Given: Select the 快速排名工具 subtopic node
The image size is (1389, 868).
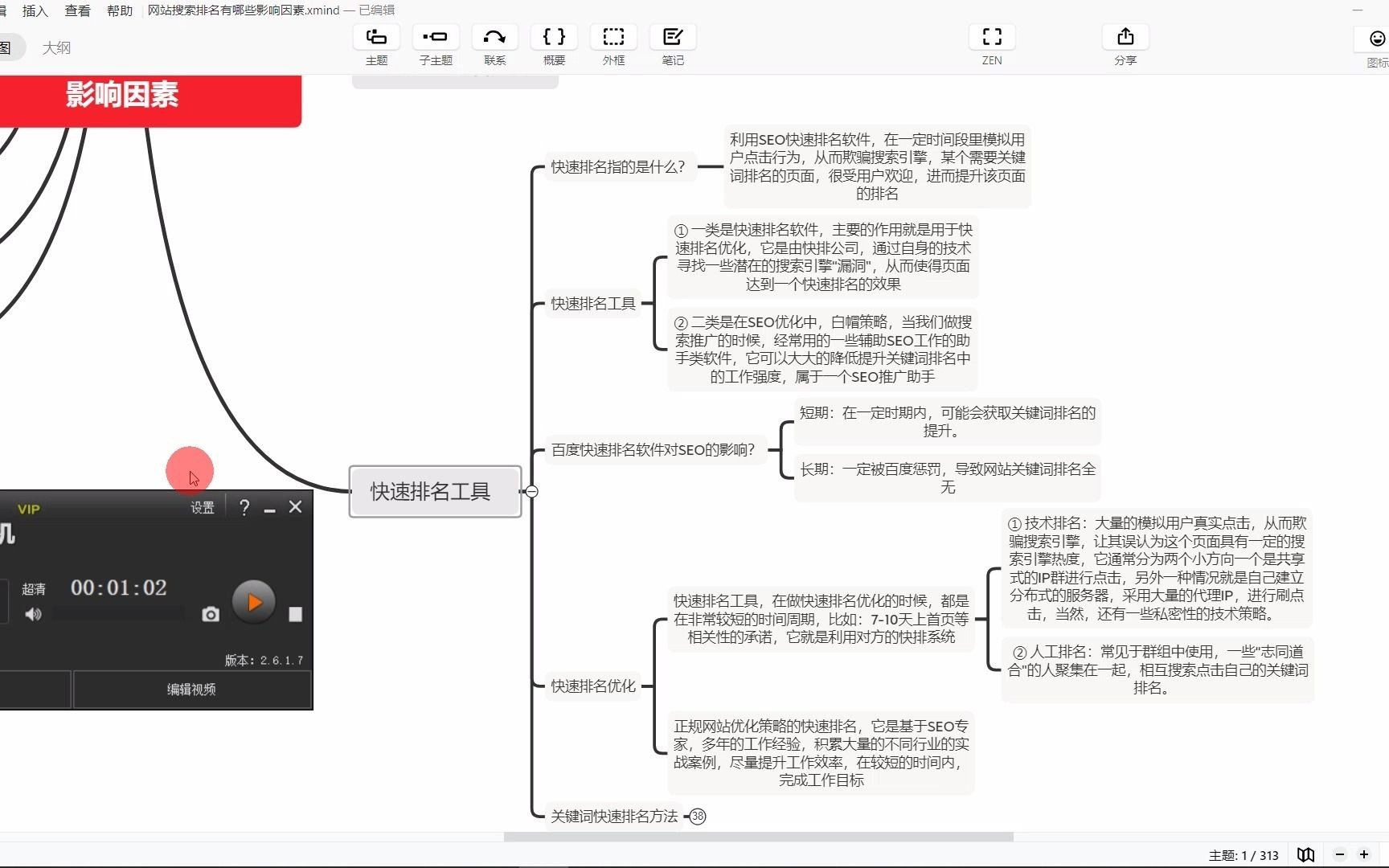Looking at the screenshot, I should [593, 304].
